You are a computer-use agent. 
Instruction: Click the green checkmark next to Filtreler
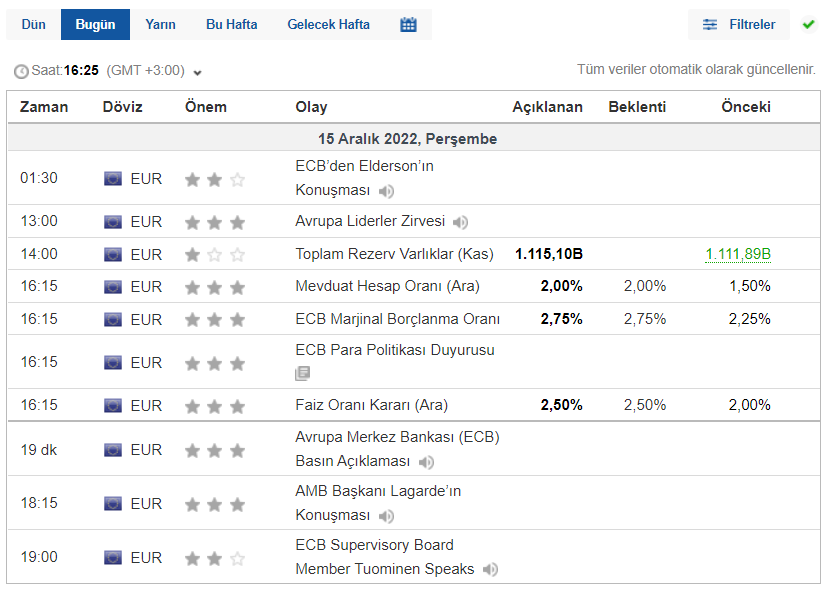click(809, 24)
